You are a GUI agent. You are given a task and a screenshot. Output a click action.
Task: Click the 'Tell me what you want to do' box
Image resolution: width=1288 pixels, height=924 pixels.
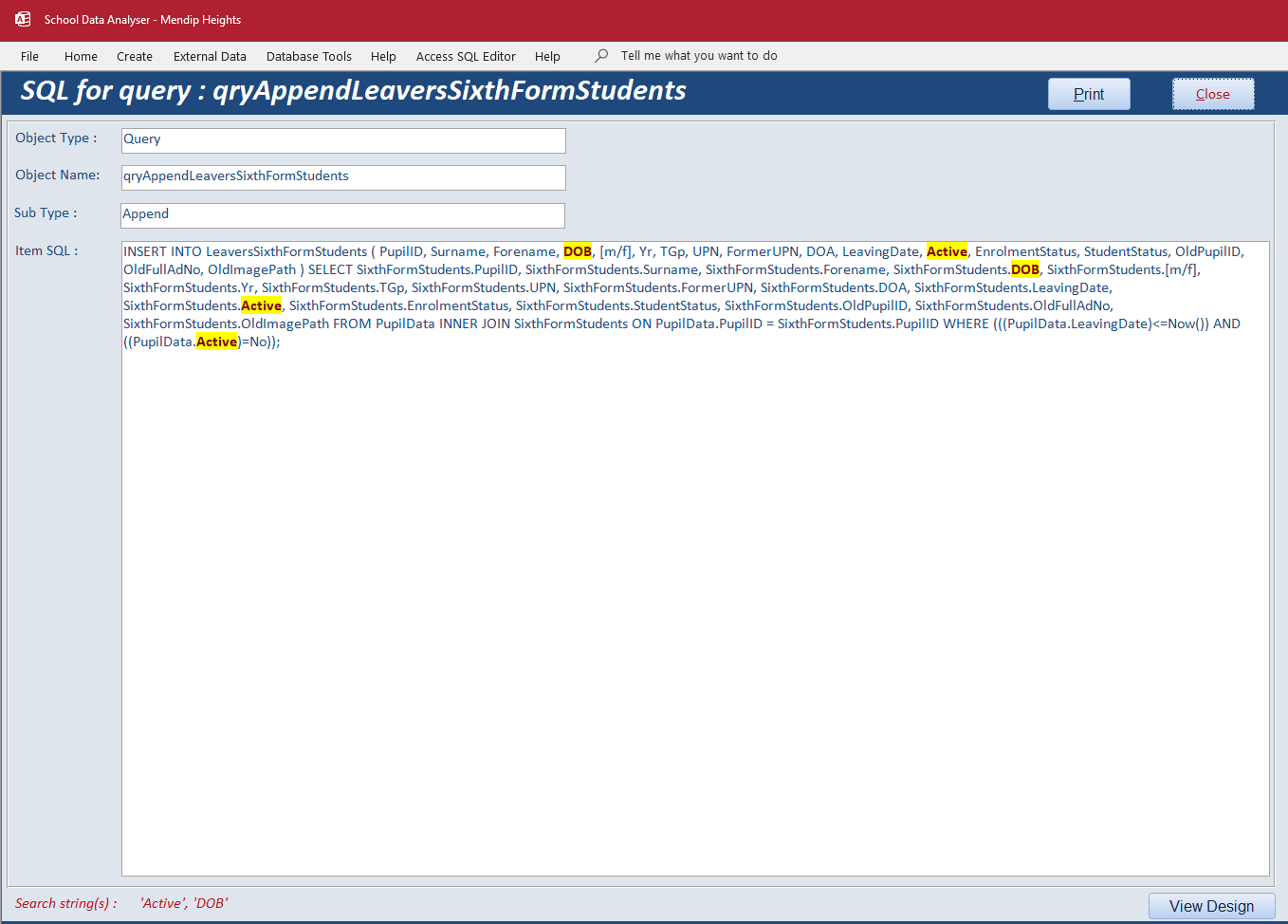pos(699,56)
